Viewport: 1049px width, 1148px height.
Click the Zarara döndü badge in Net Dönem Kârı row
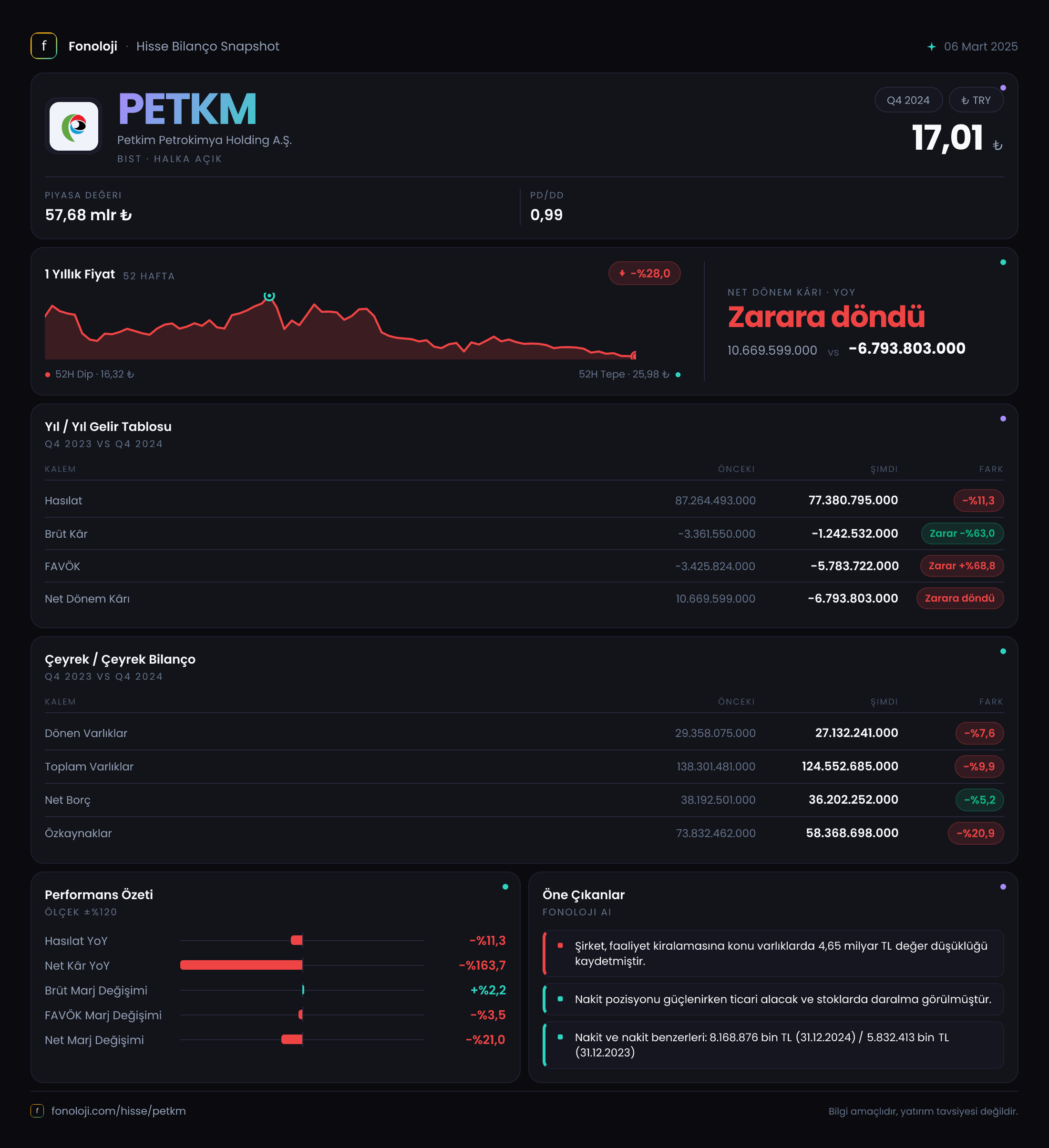tap(959, 598)
